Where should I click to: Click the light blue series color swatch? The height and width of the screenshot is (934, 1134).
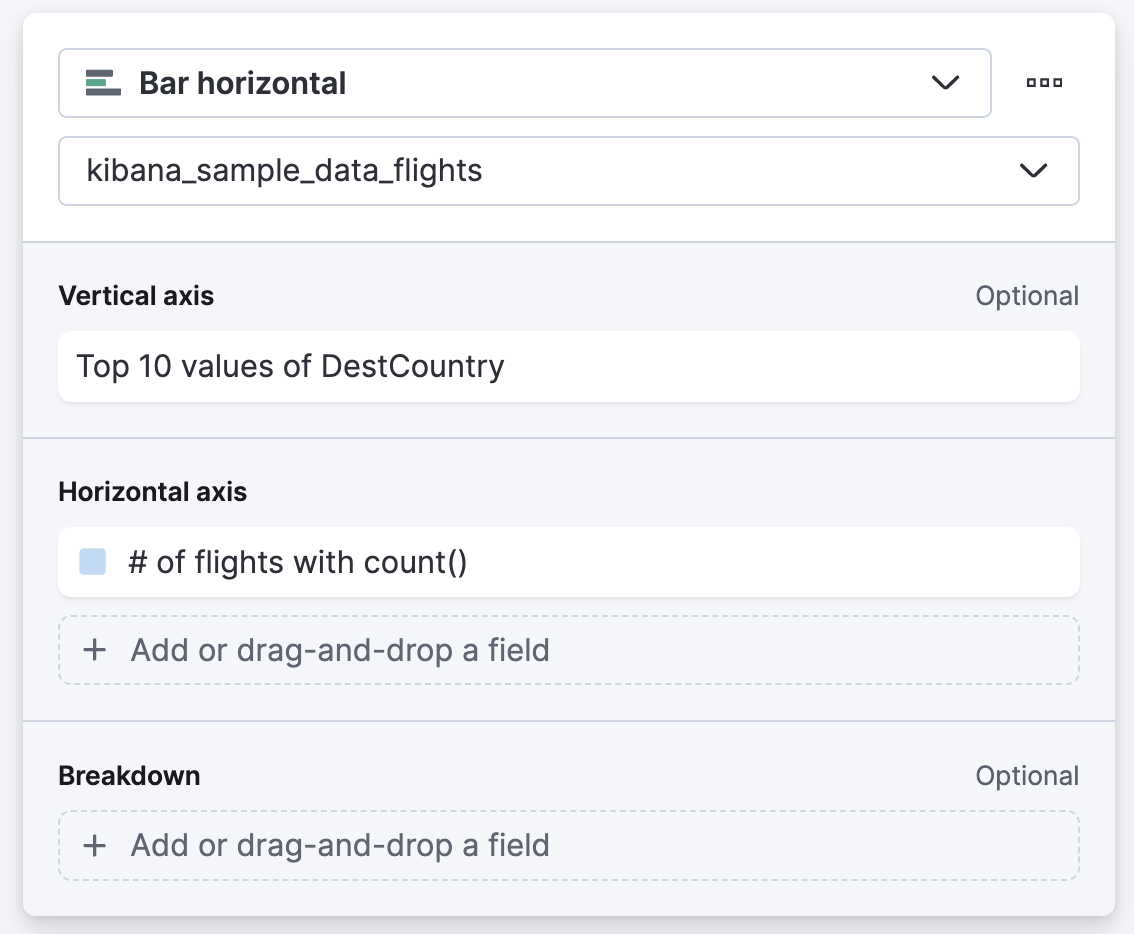tap(93, 562)
